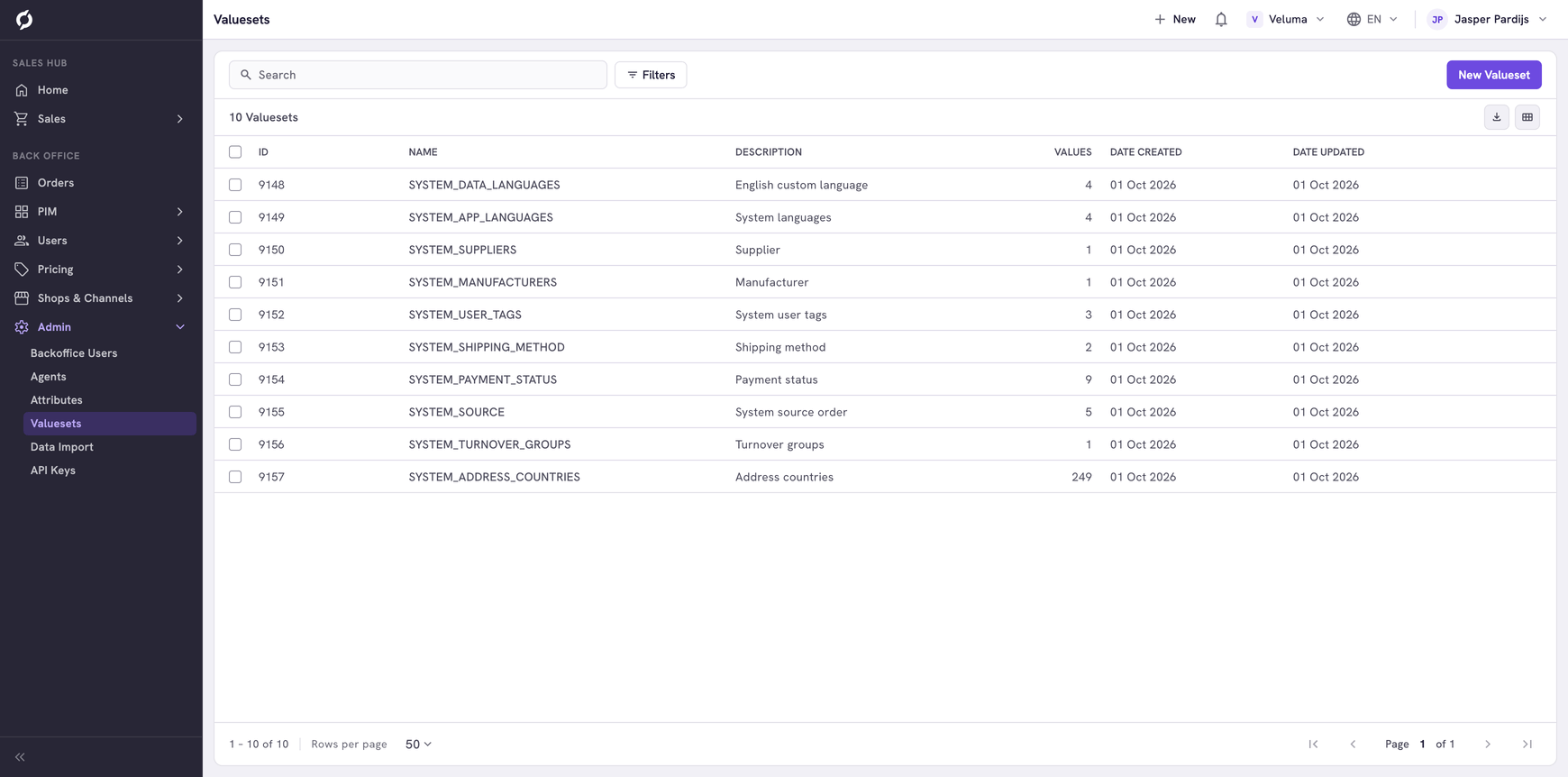Go to Attributes in the sidebar
The image size is (1568, 777).
click(57, 400)
